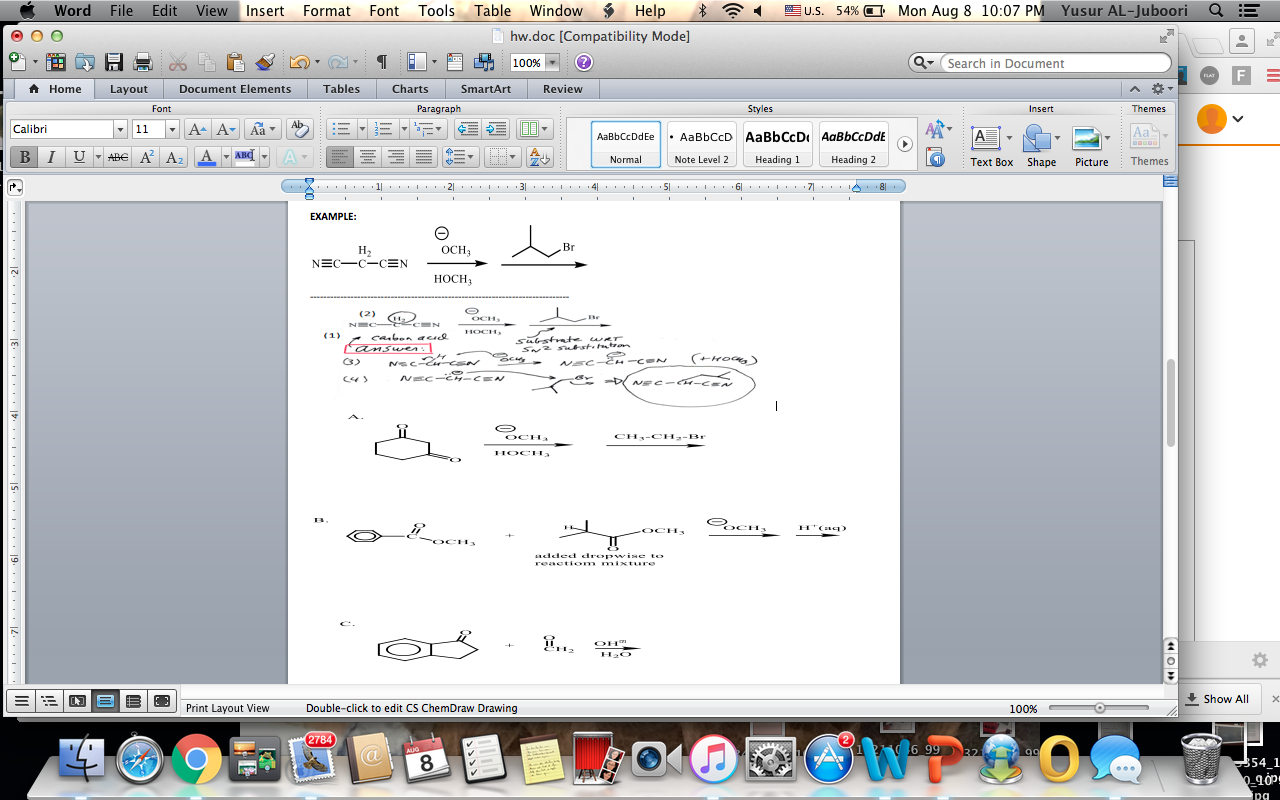Expand the zoom 100% dropdown
The height and width of the screenshot is (800, 1280).
[552, 63]
